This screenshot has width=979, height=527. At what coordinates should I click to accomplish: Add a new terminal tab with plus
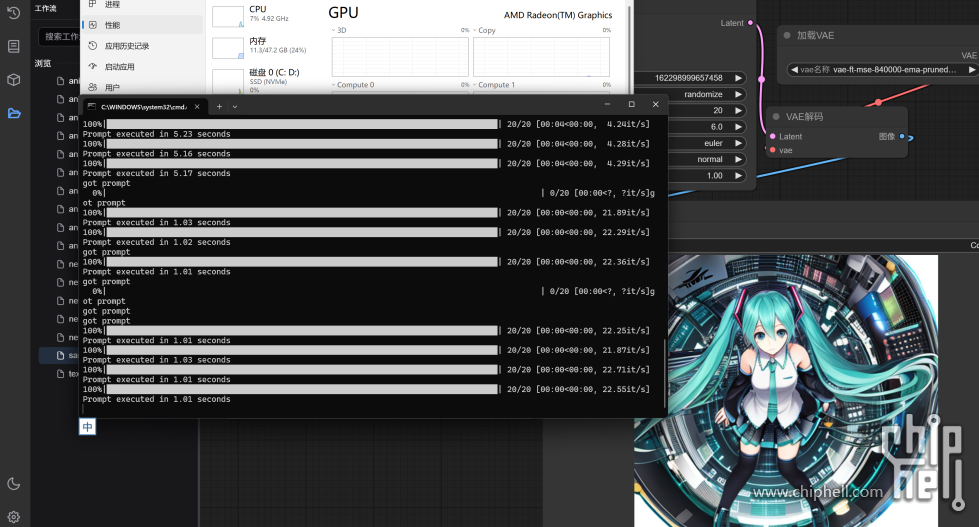coord(220,106)
